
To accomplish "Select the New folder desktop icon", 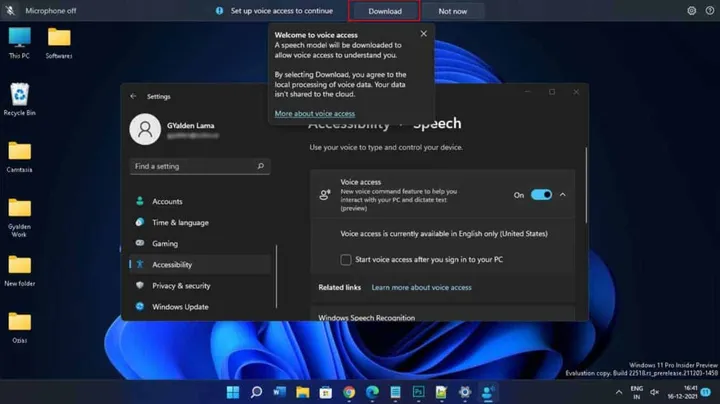I will [19, 271].
